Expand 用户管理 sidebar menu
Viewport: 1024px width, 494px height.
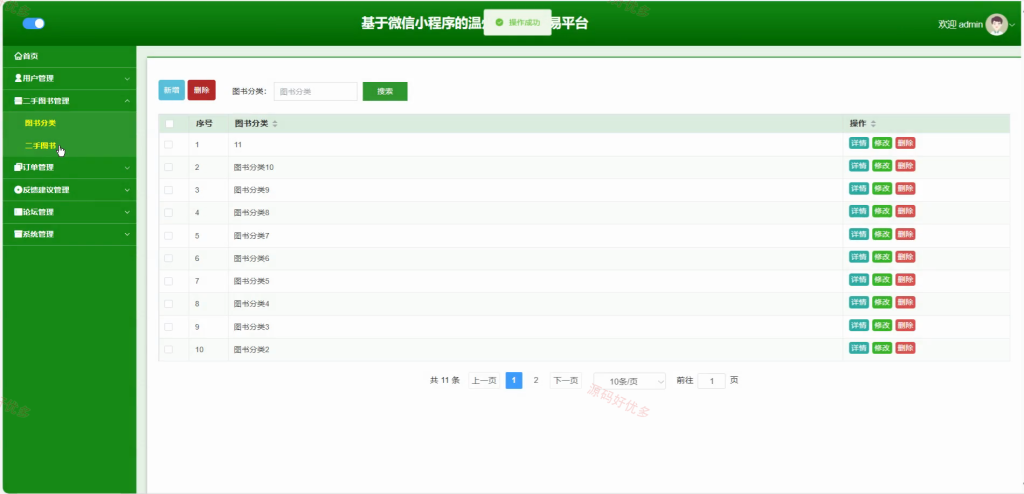click(69, 78)
